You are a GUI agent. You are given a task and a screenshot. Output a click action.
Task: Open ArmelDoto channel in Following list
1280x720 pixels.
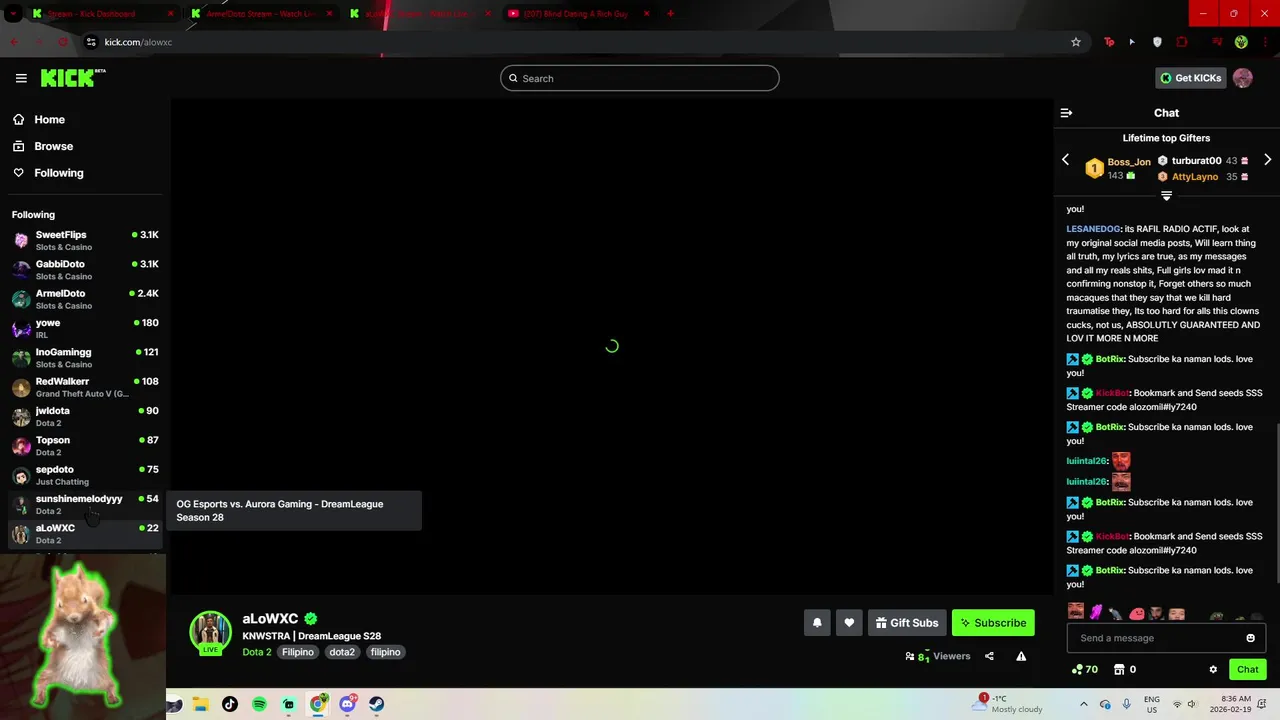coord(84,299)
